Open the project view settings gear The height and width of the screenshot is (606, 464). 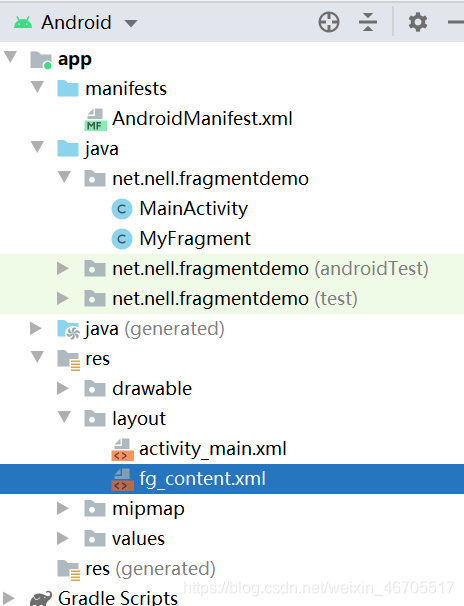point(418,22)
